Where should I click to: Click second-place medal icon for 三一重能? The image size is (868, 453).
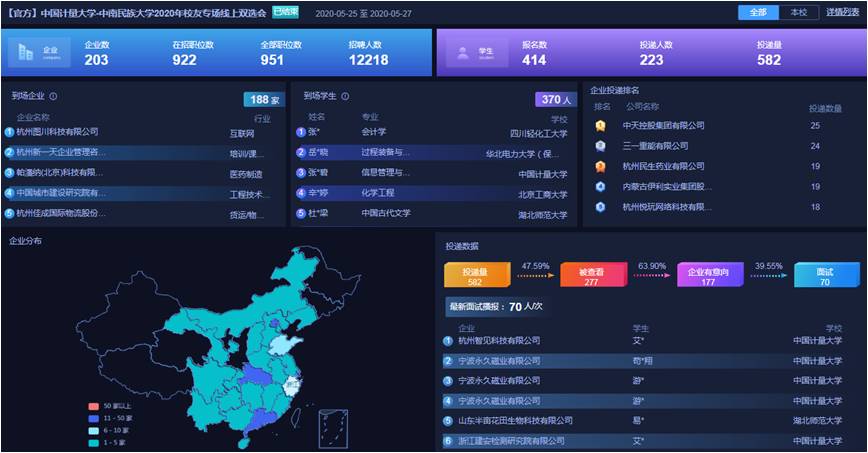pyautogui.click(x=600, y=146)
